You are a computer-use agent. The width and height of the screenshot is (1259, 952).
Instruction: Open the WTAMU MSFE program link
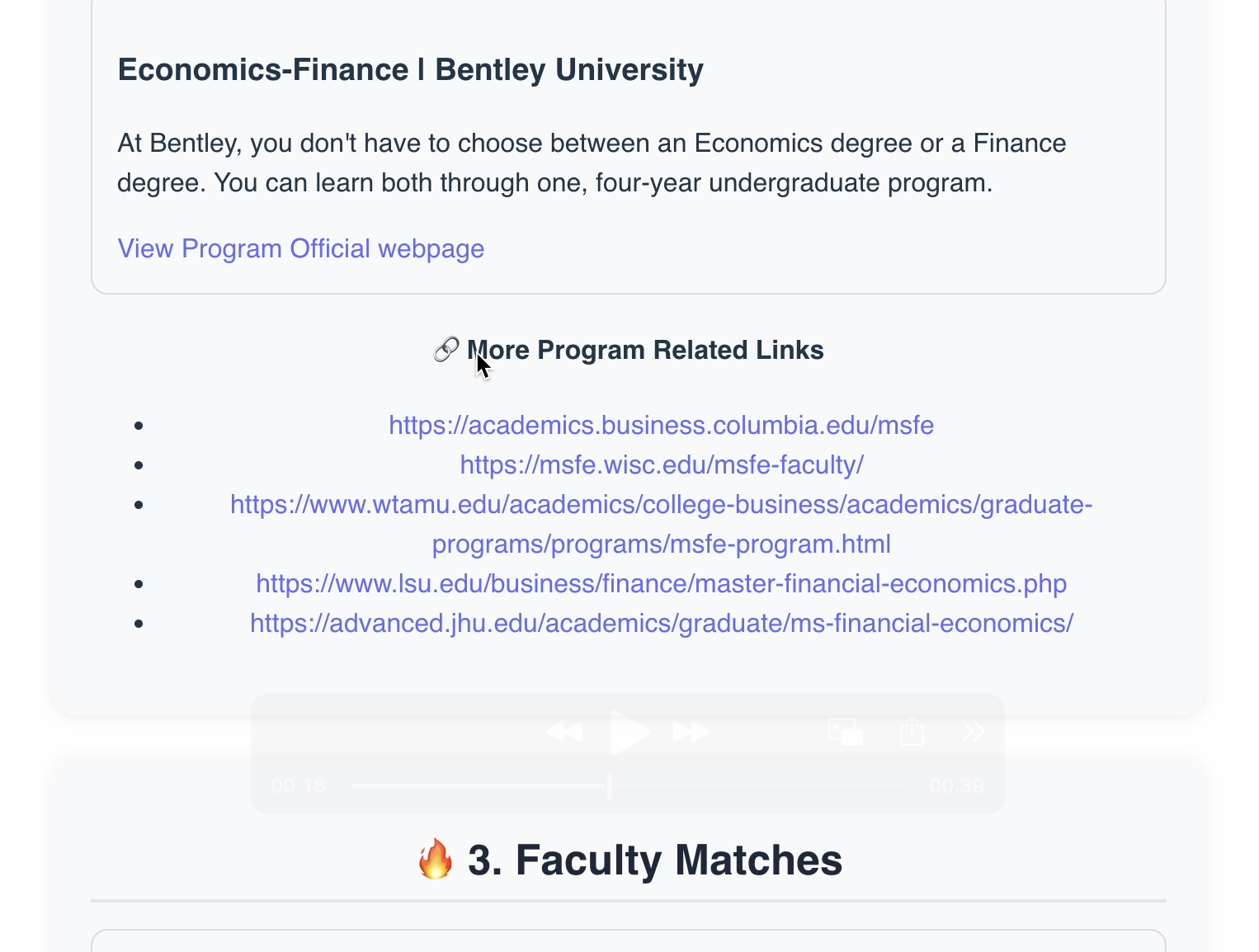tap(661, 505)
